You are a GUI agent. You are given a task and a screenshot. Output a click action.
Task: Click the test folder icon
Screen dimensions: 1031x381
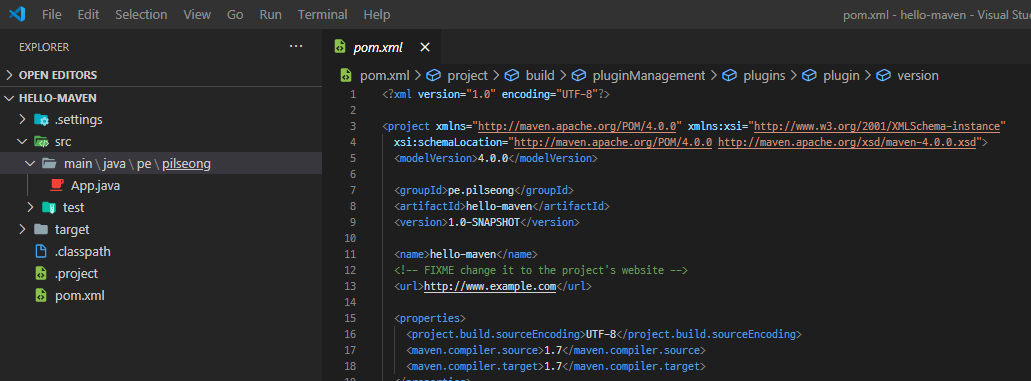pyautogui.click(x=49, y=207)
